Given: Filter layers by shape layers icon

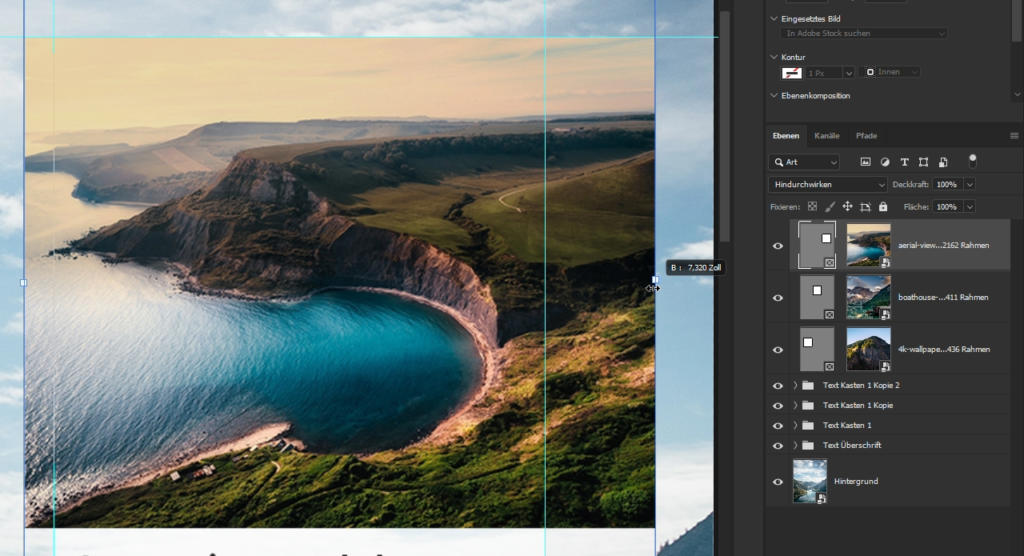Looking at the screenshot, I should pos(923,162).
